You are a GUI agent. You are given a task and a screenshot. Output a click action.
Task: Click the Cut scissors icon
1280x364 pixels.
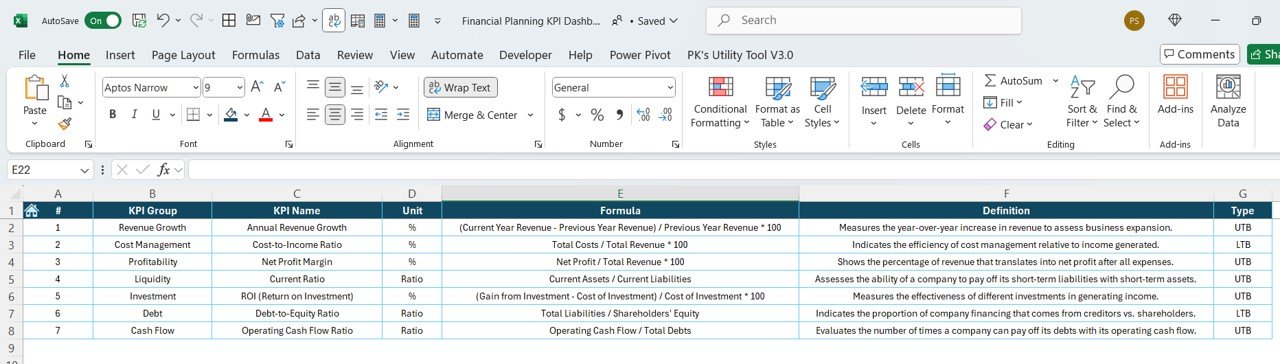coord(64,81)
